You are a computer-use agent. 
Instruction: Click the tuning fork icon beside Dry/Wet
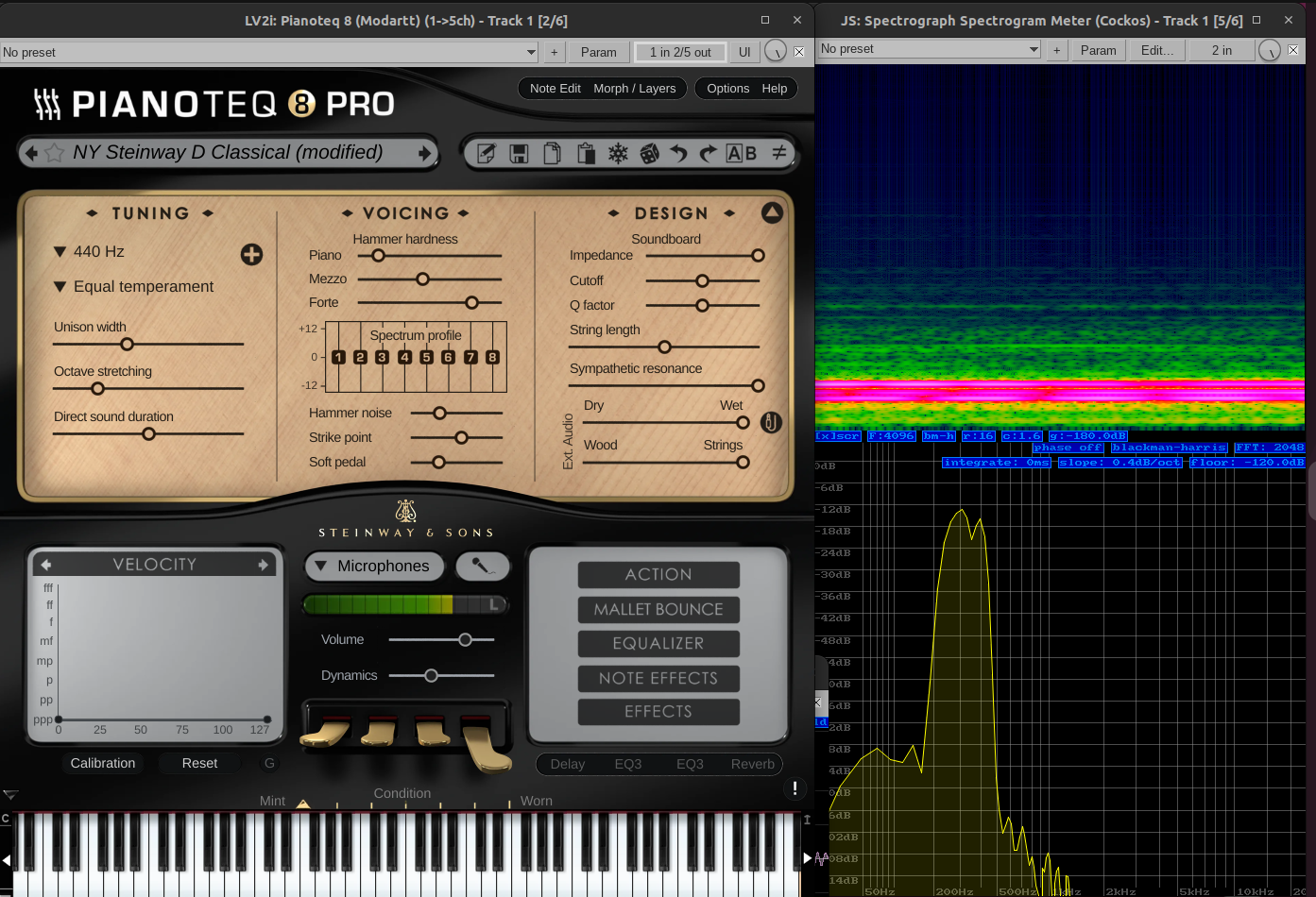click(771, 422)
